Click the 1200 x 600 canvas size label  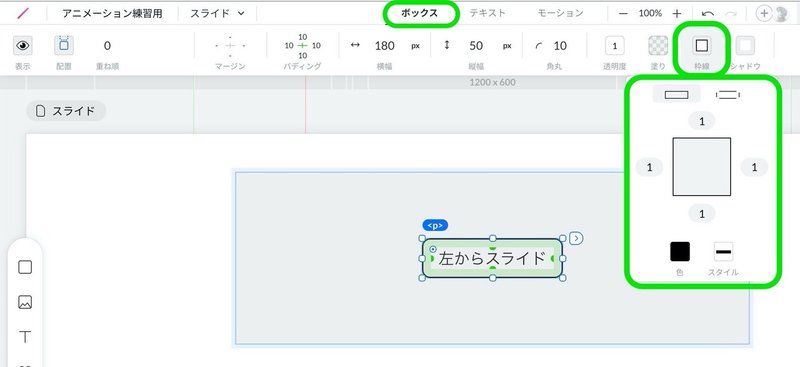[492, 82]
